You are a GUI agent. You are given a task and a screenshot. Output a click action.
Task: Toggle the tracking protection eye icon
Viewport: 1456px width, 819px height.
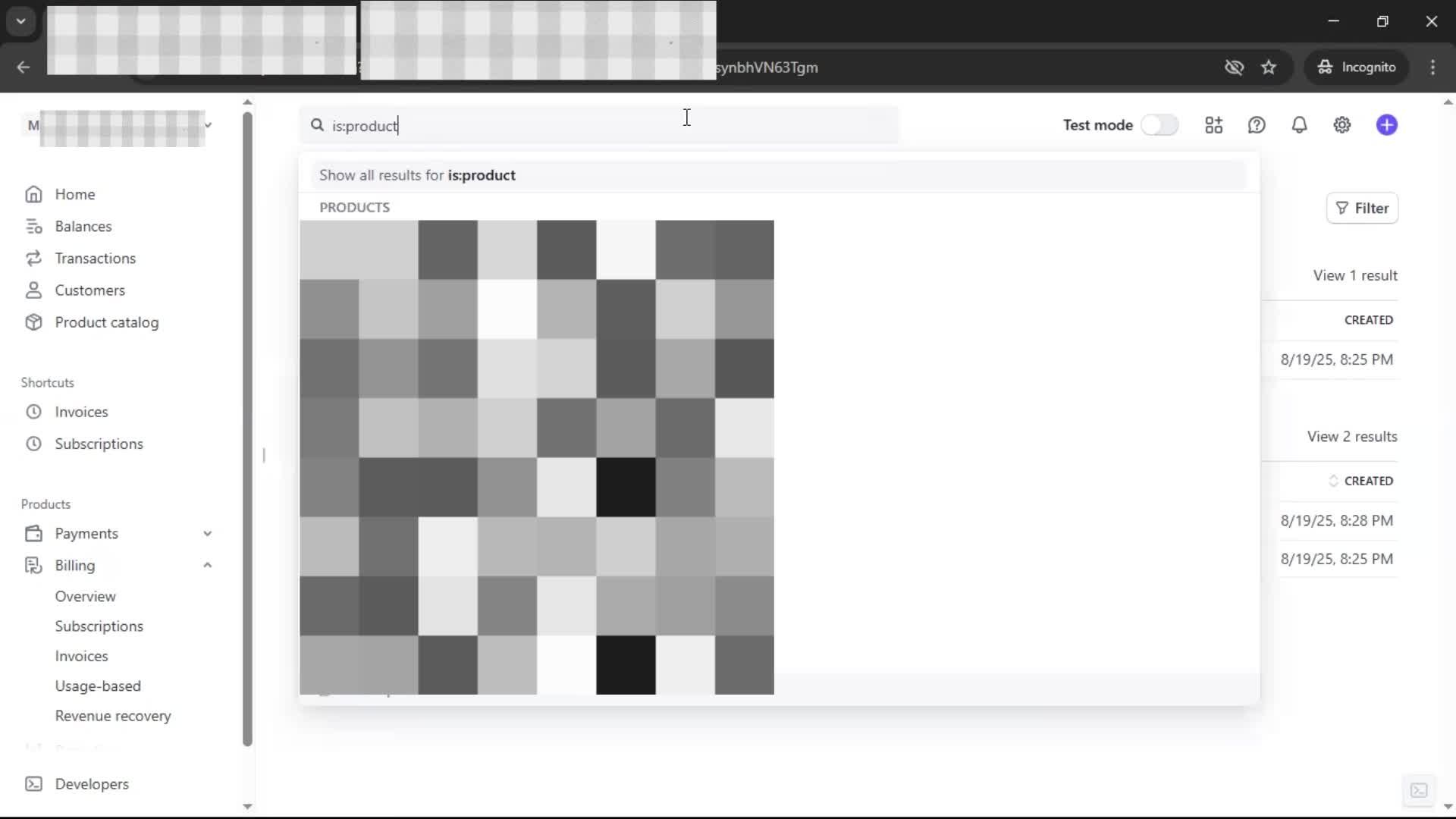click(x=1234, y=67)
